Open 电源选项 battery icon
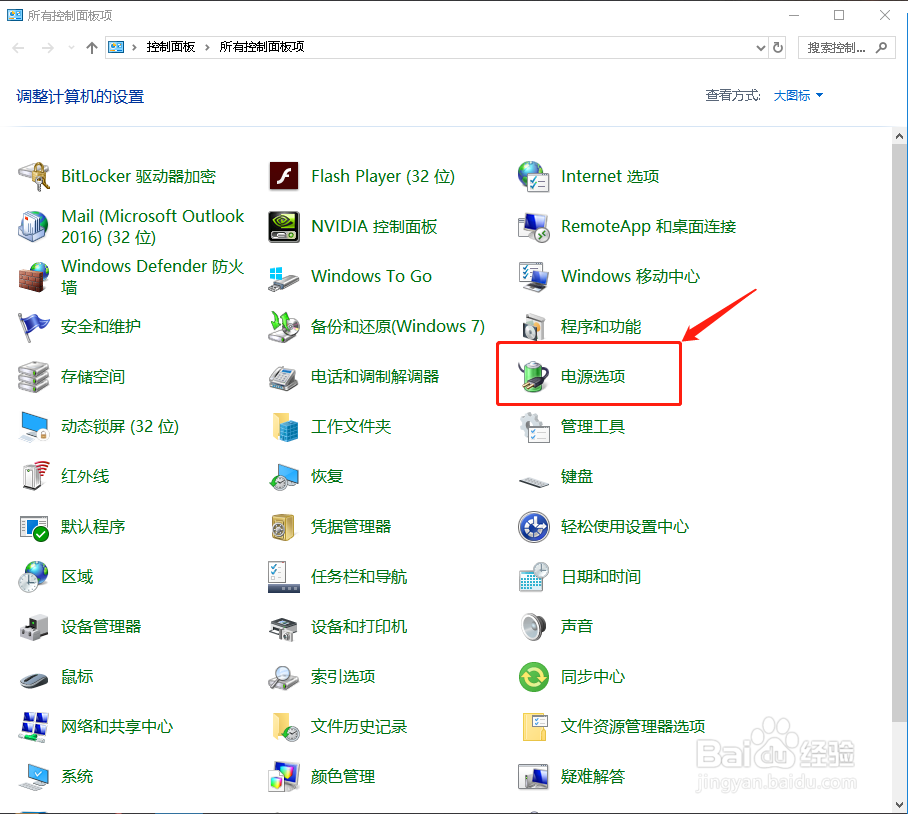The image size is (908, 814). click(533, 376)
